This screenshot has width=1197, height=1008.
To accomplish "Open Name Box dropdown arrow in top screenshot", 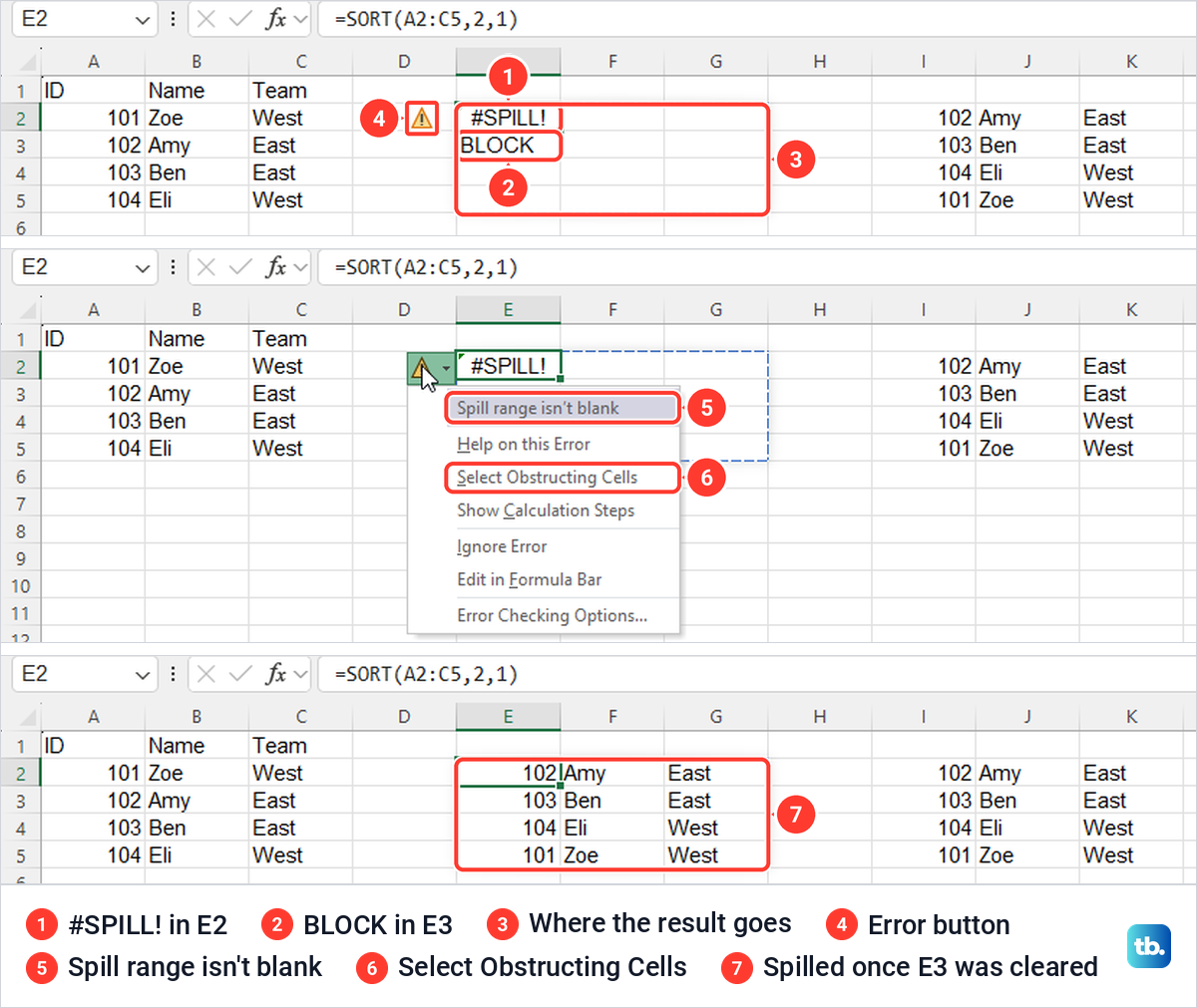I will pos(142,20).
